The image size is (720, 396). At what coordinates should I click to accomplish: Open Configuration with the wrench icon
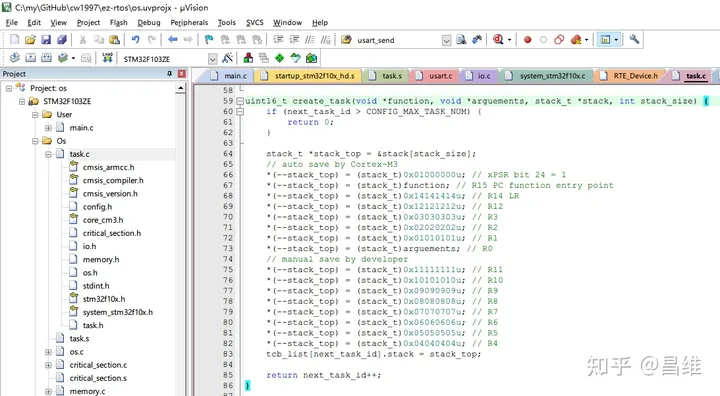tap(634, 40)
